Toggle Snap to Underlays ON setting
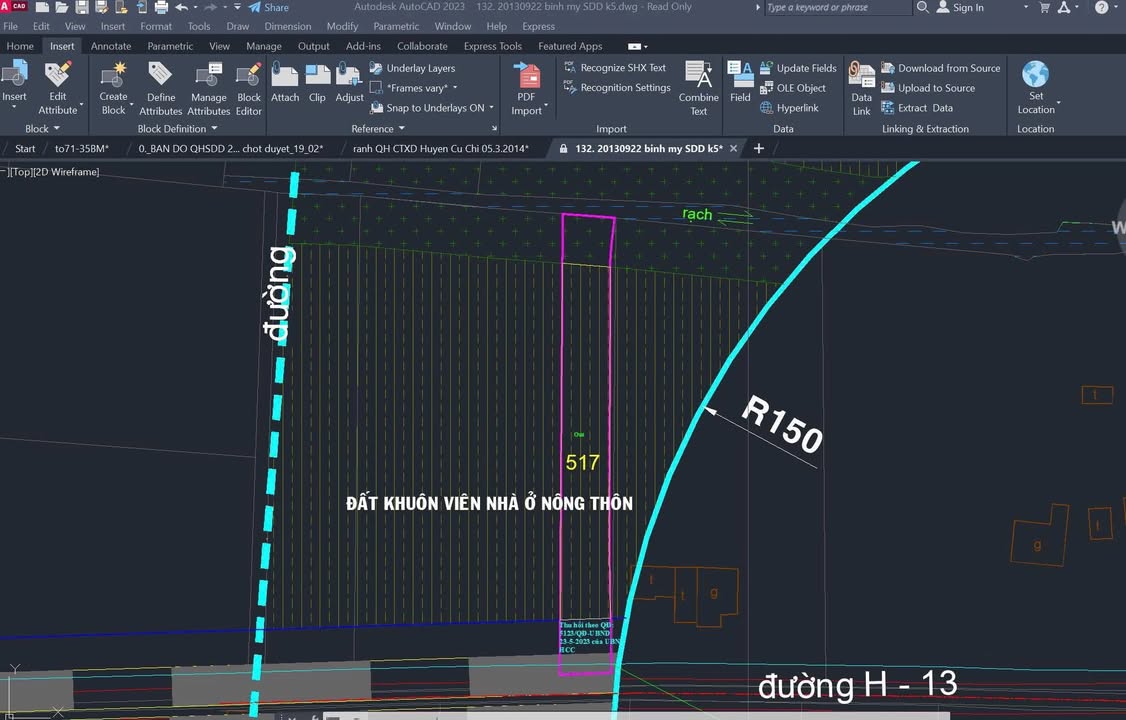 click(x=434, y=108)
